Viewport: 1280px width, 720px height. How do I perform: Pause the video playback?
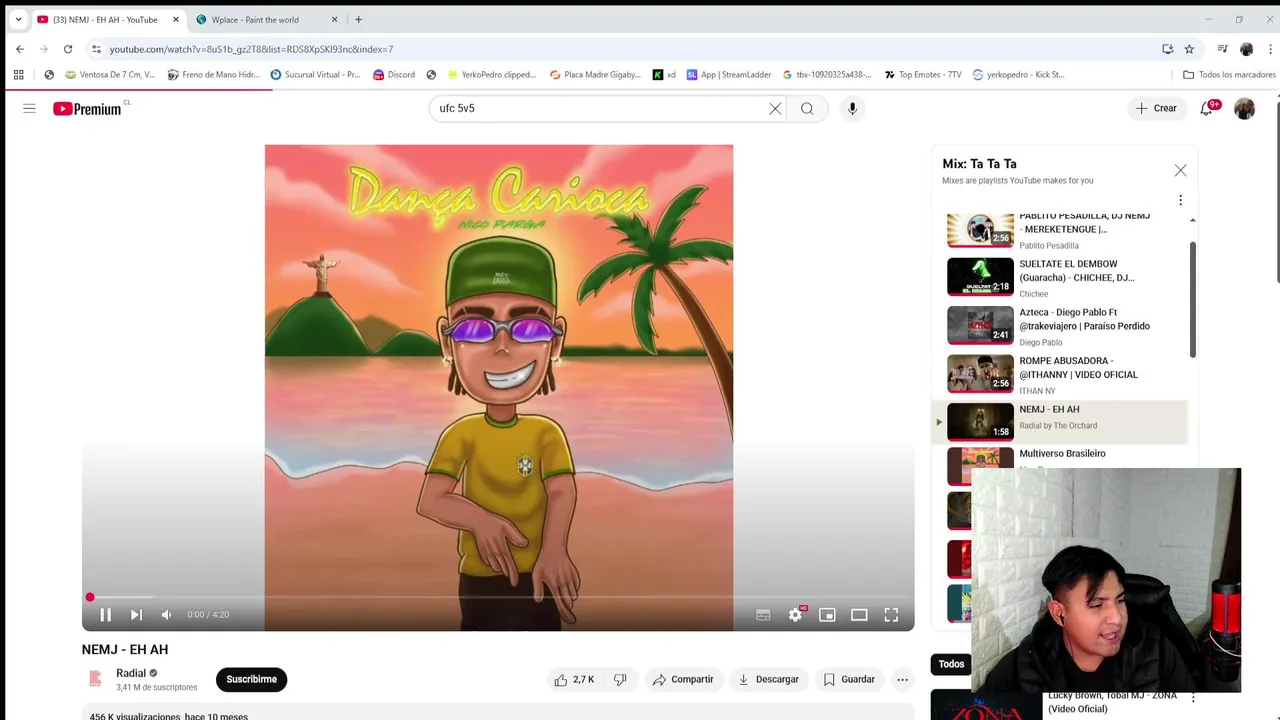click(105, 615)
